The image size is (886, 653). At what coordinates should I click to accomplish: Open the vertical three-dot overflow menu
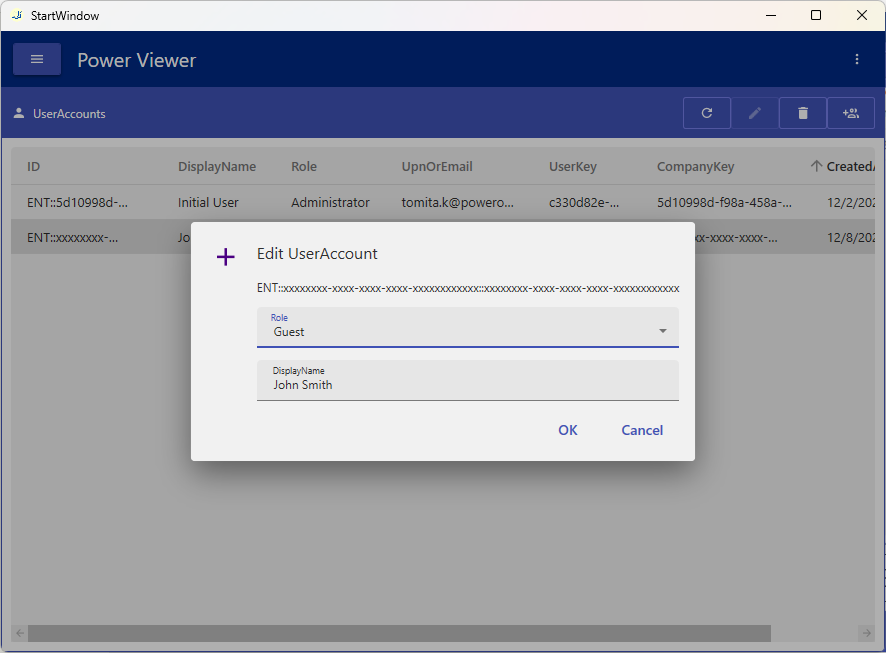[857, 59]
